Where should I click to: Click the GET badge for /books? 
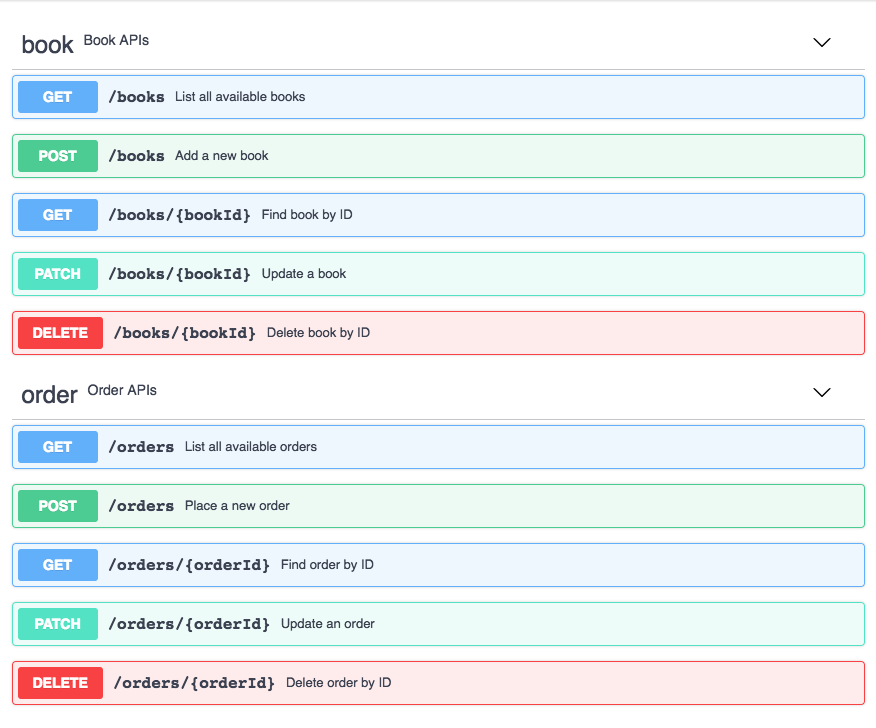(58, 97)
